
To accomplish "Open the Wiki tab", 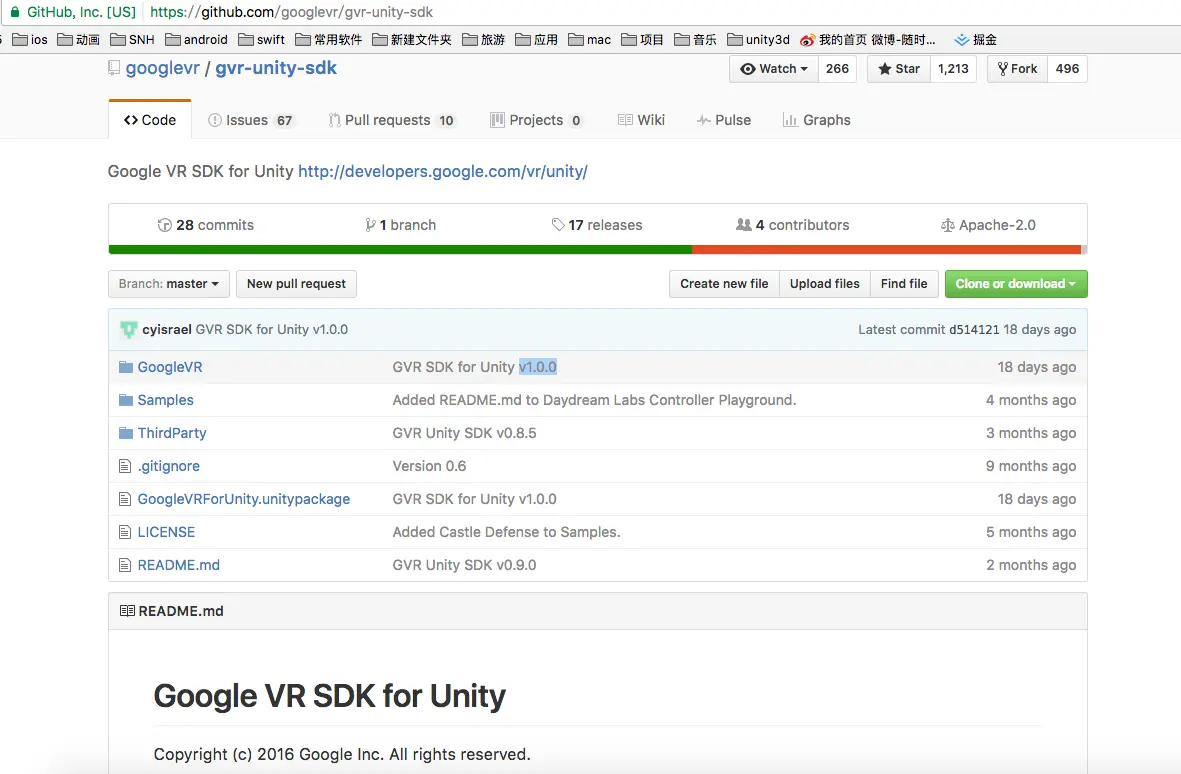I will coord(641,120).
